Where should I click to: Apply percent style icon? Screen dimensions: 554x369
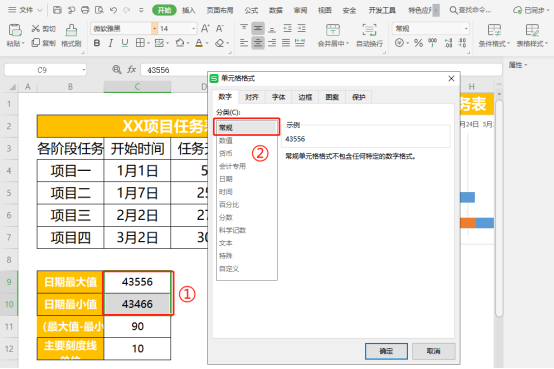[418, 43]
